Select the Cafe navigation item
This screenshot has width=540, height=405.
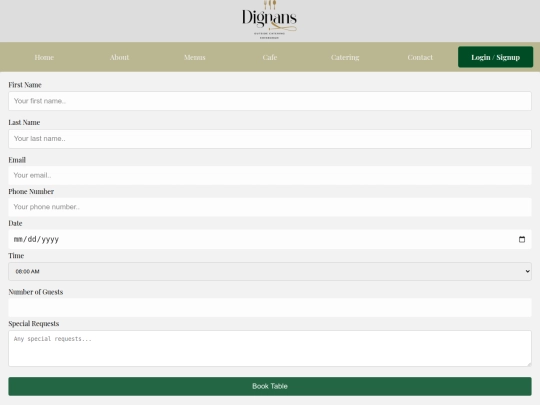click(x=270, y=57)
